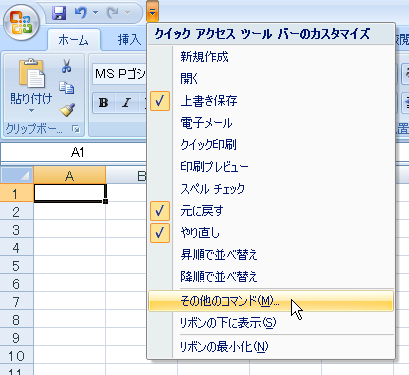The width and height of the screenshot is (409, 375).
Task: Select row 2 header
Action: 16,211
